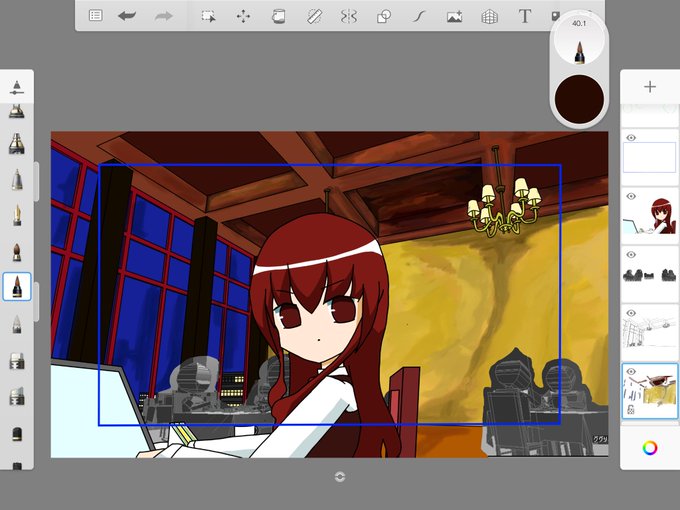The image size is (680, 510).
Task: Select the highlighted brush pen
Action: tap(17, 287)
